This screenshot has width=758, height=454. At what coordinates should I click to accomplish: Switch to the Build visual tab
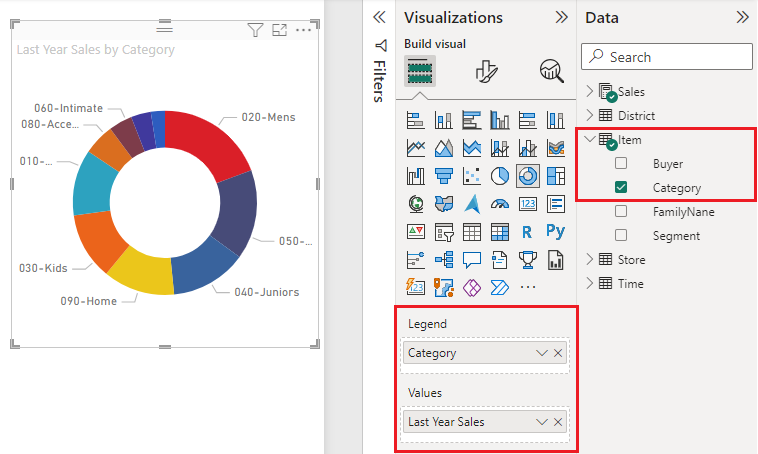click(420, 71)
